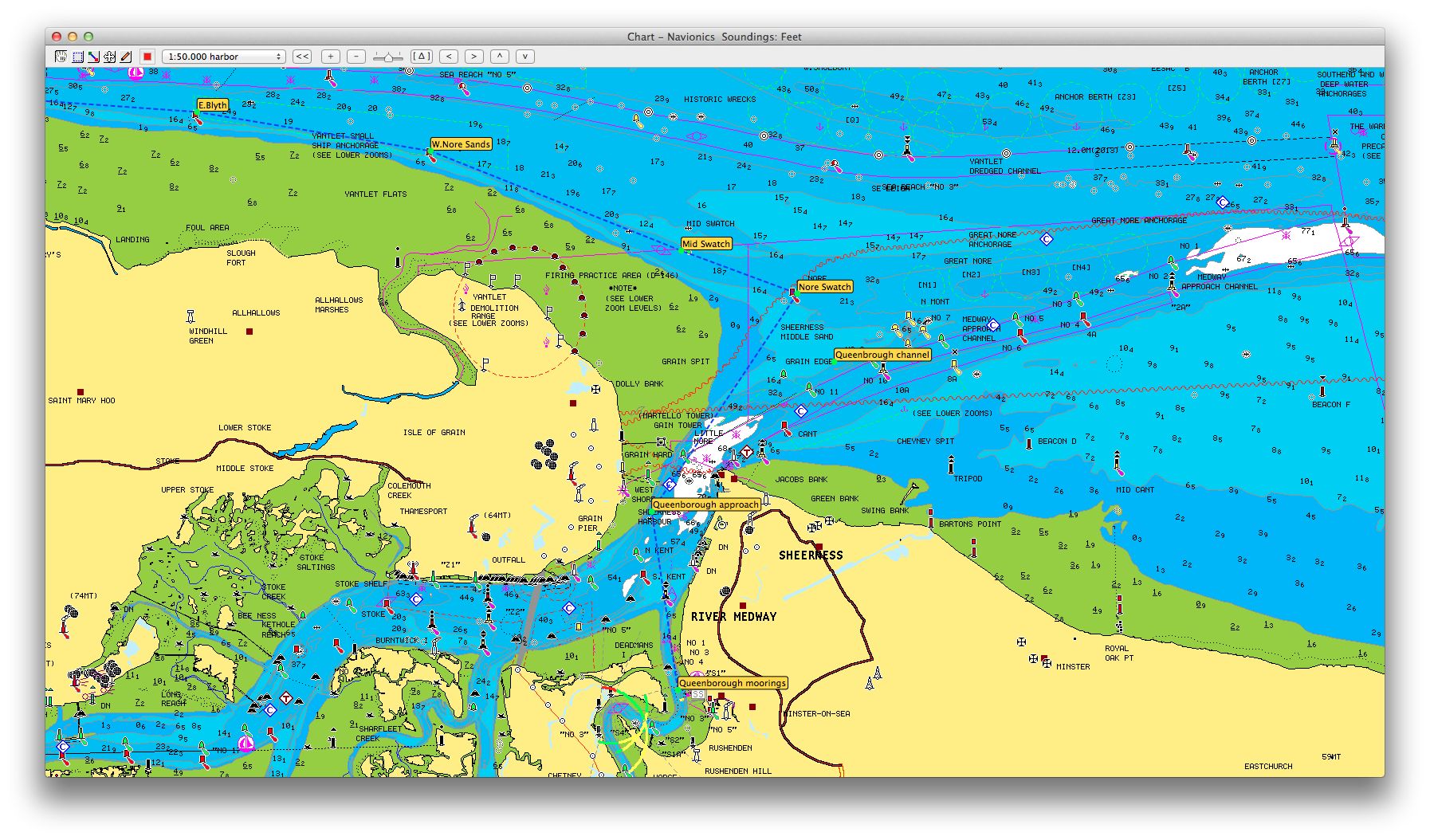Select the Nore Swatch waypoint label

click(825, 287)
